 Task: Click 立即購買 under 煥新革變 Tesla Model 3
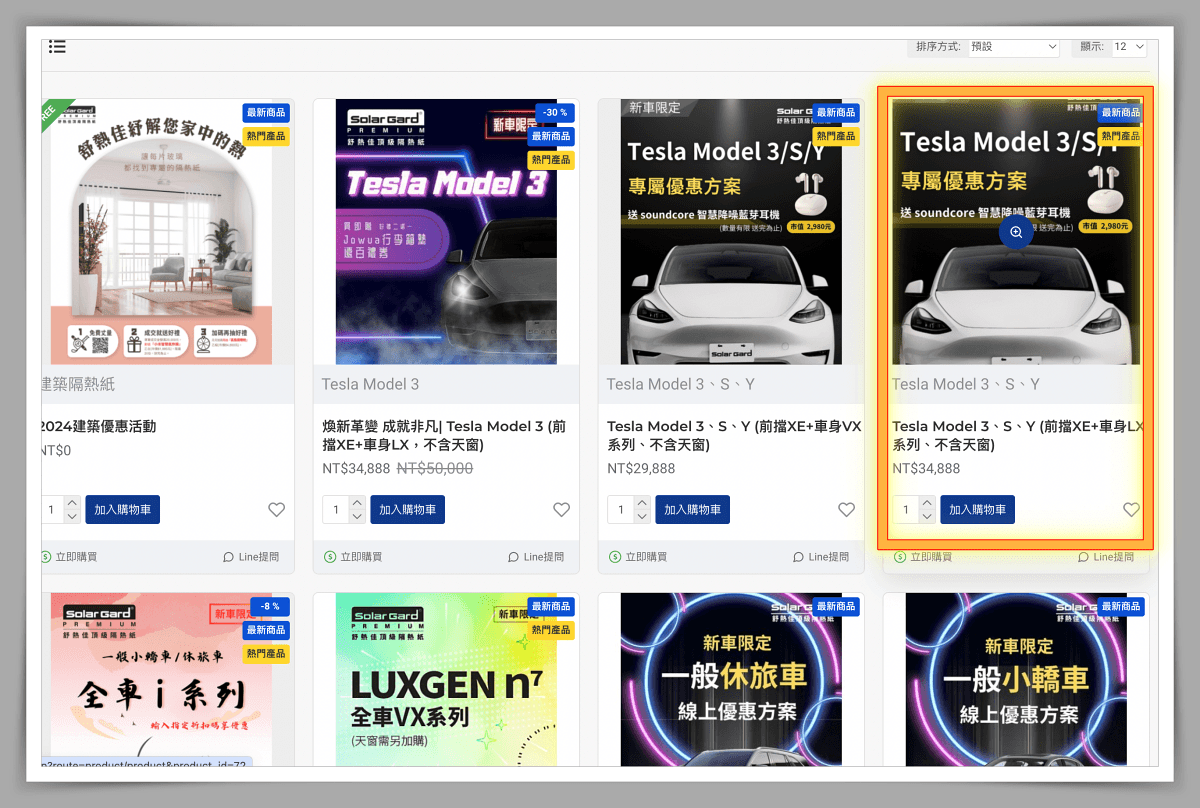coord(353,557)
